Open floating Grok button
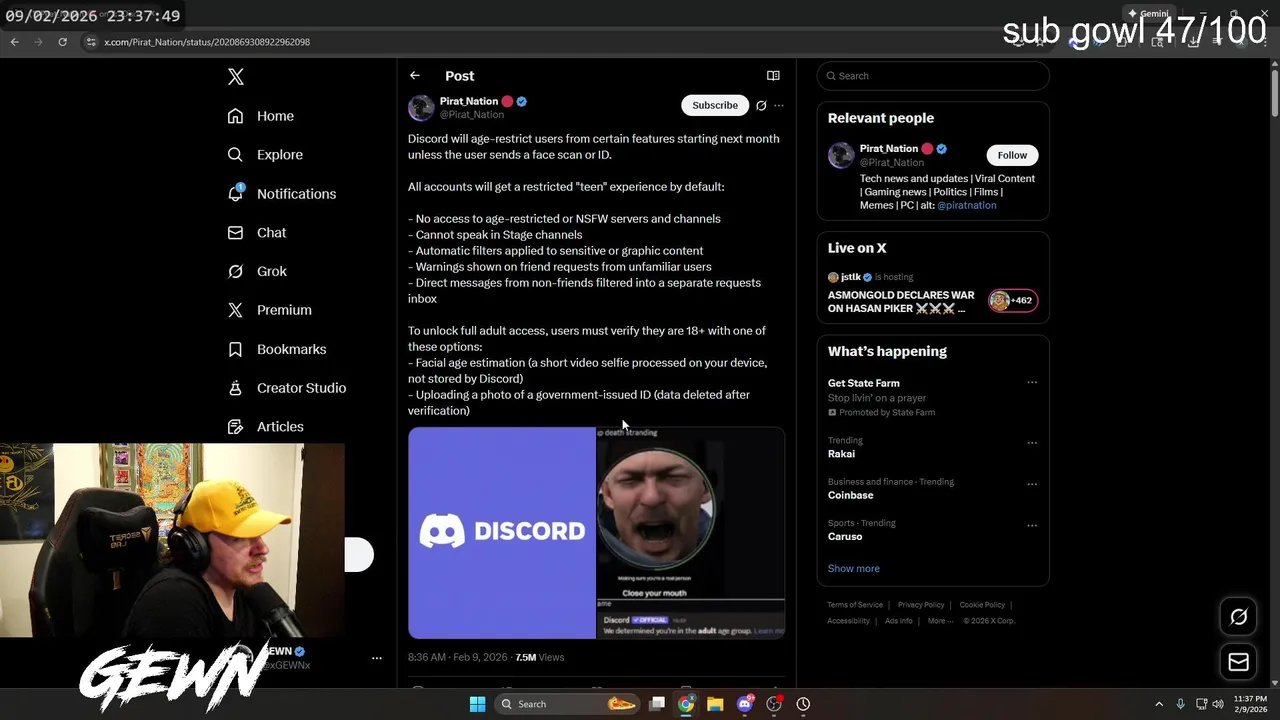The image size is (1280, 720). pos(1238,617)
